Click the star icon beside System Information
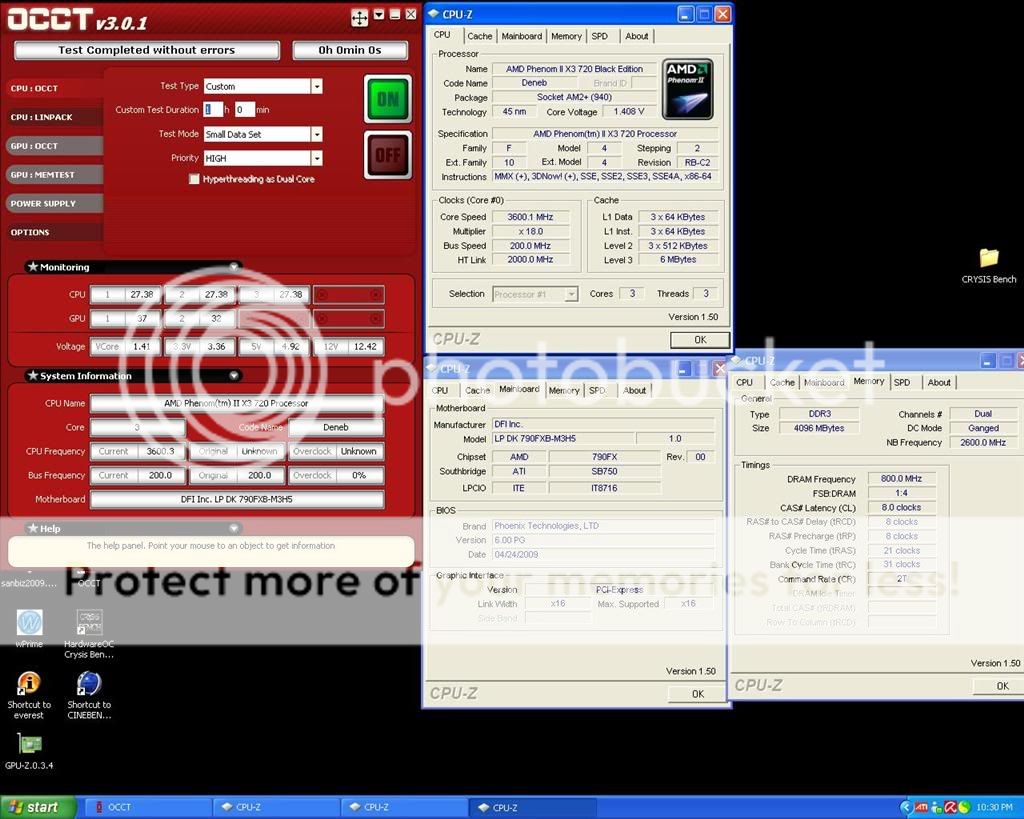The width and height of the screenshot is (1024, 819). point(33,376)
